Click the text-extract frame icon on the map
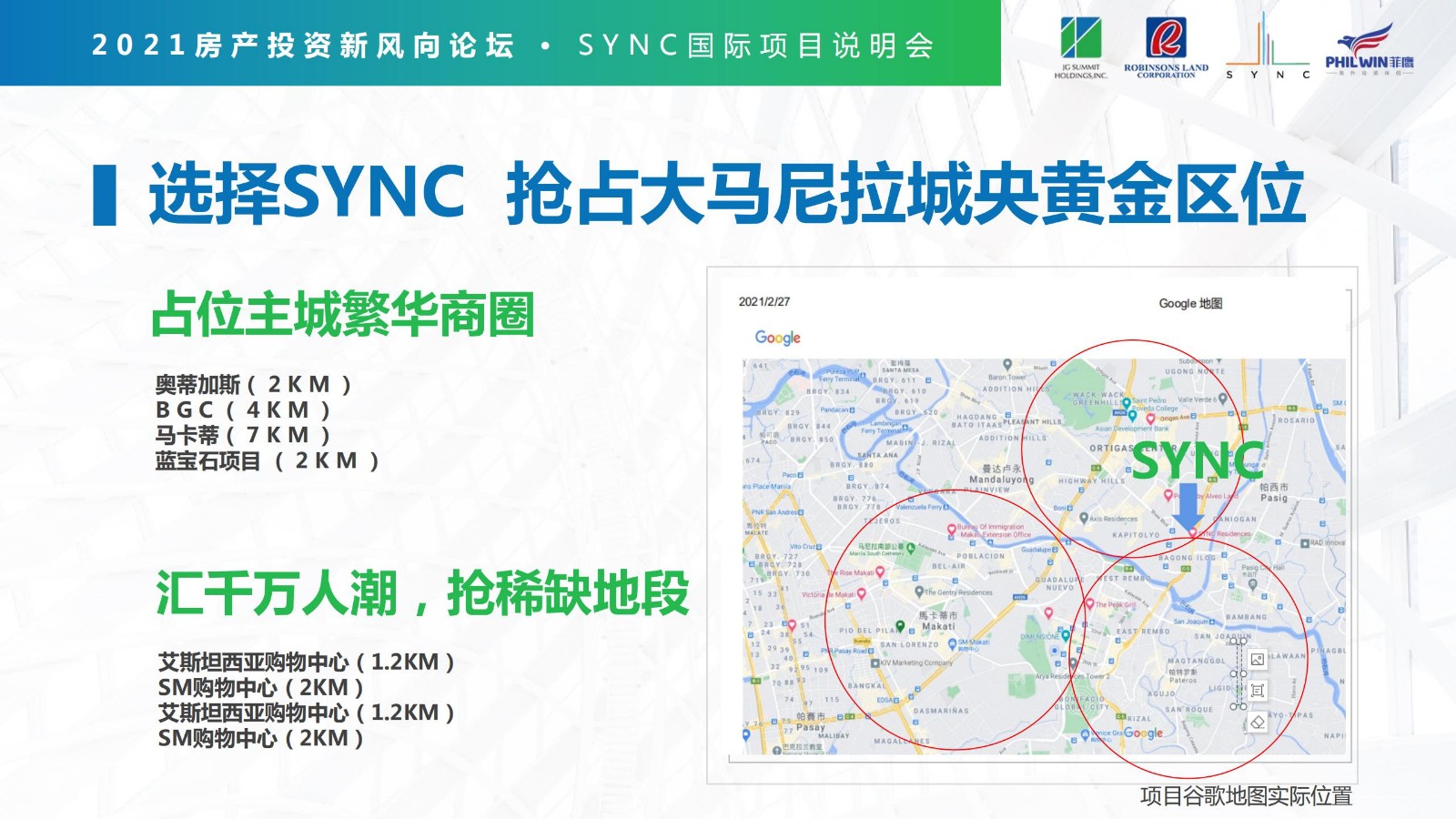1456x819 pixels. [x=1258, y=691]
